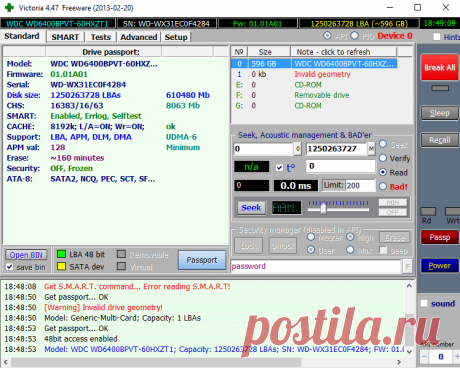The width and height of the screenshot is (460, 368).
Task: Click the Passport button
Action: pyautogui.click(x=202, y=260)
